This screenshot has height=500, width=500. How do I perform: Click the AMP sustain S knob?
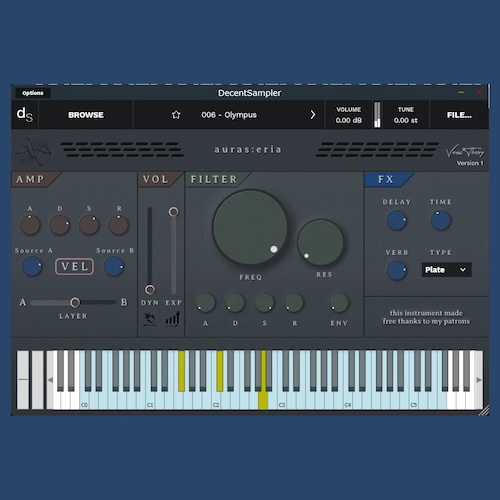(89, 225)
